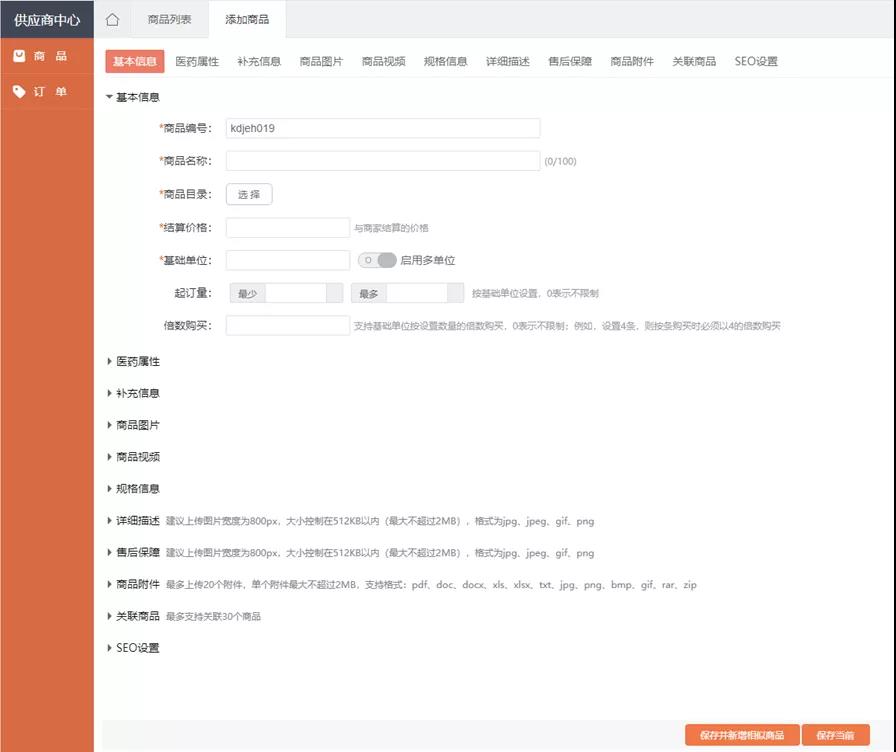Image resolution: width=896 pixels, height=752 pixels.
Task: Expand the 商品图片 section
Action: [x=133, y=425]
